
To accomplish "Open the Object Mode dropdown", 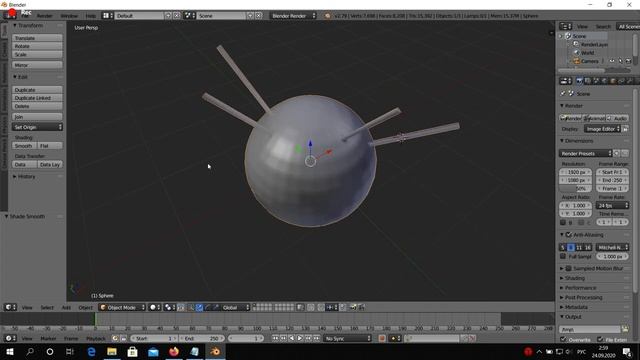I will 122,307.
